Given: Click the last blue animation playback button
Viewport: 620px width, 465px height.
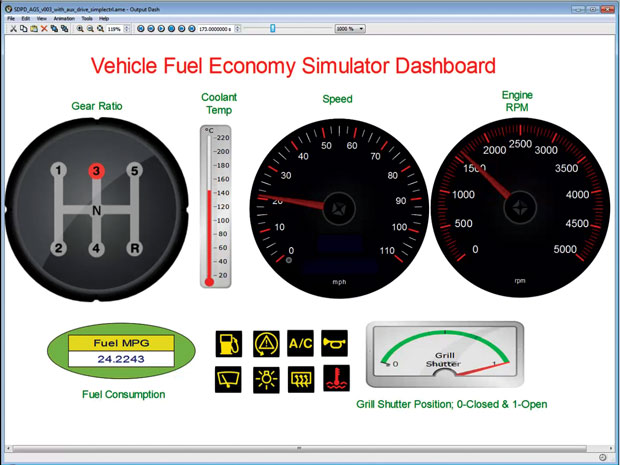Looking at the screenshot, I should pyautogui.click(x=192, y=29).
